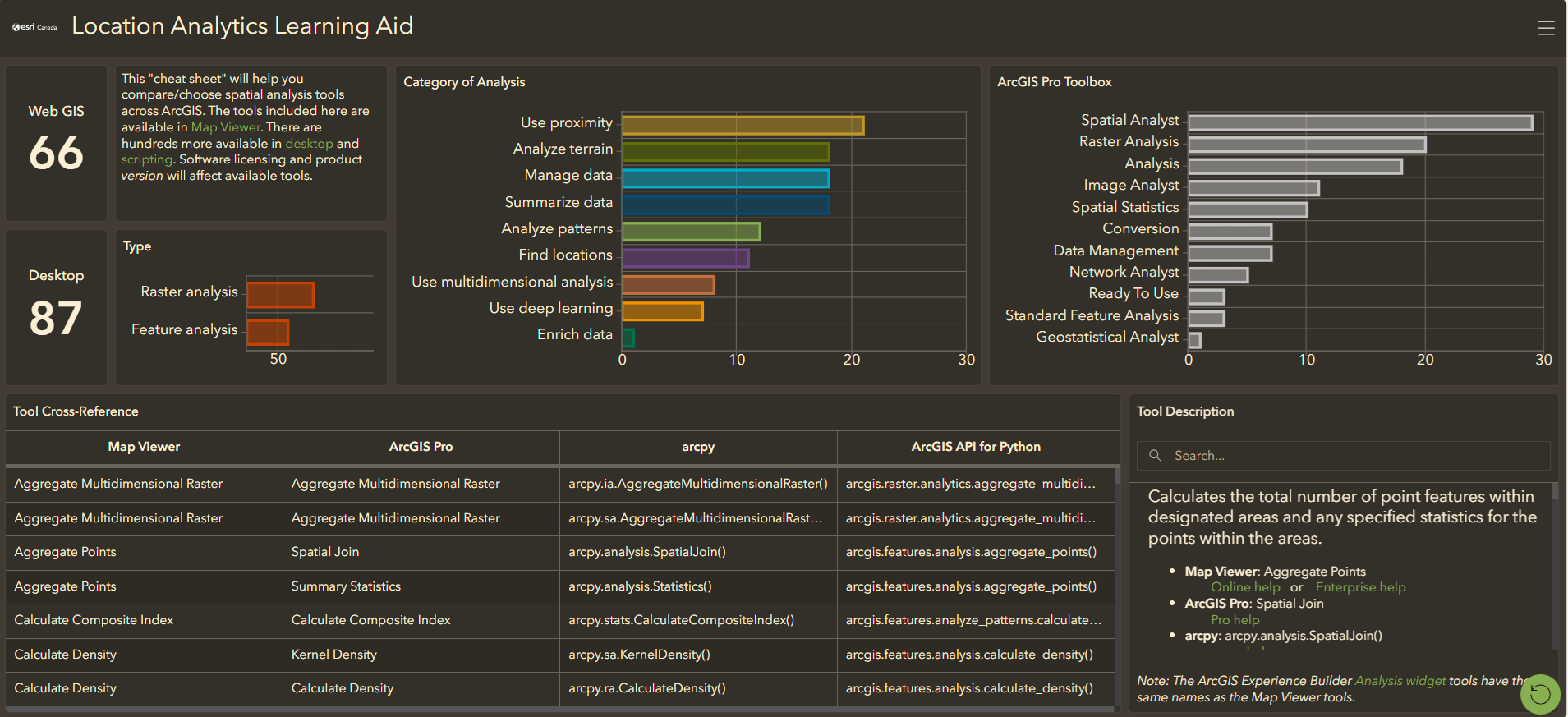Viewport: 1568px width, 717px height.
Task: Select the Use proximity bar
Action: tap(743, 125)
